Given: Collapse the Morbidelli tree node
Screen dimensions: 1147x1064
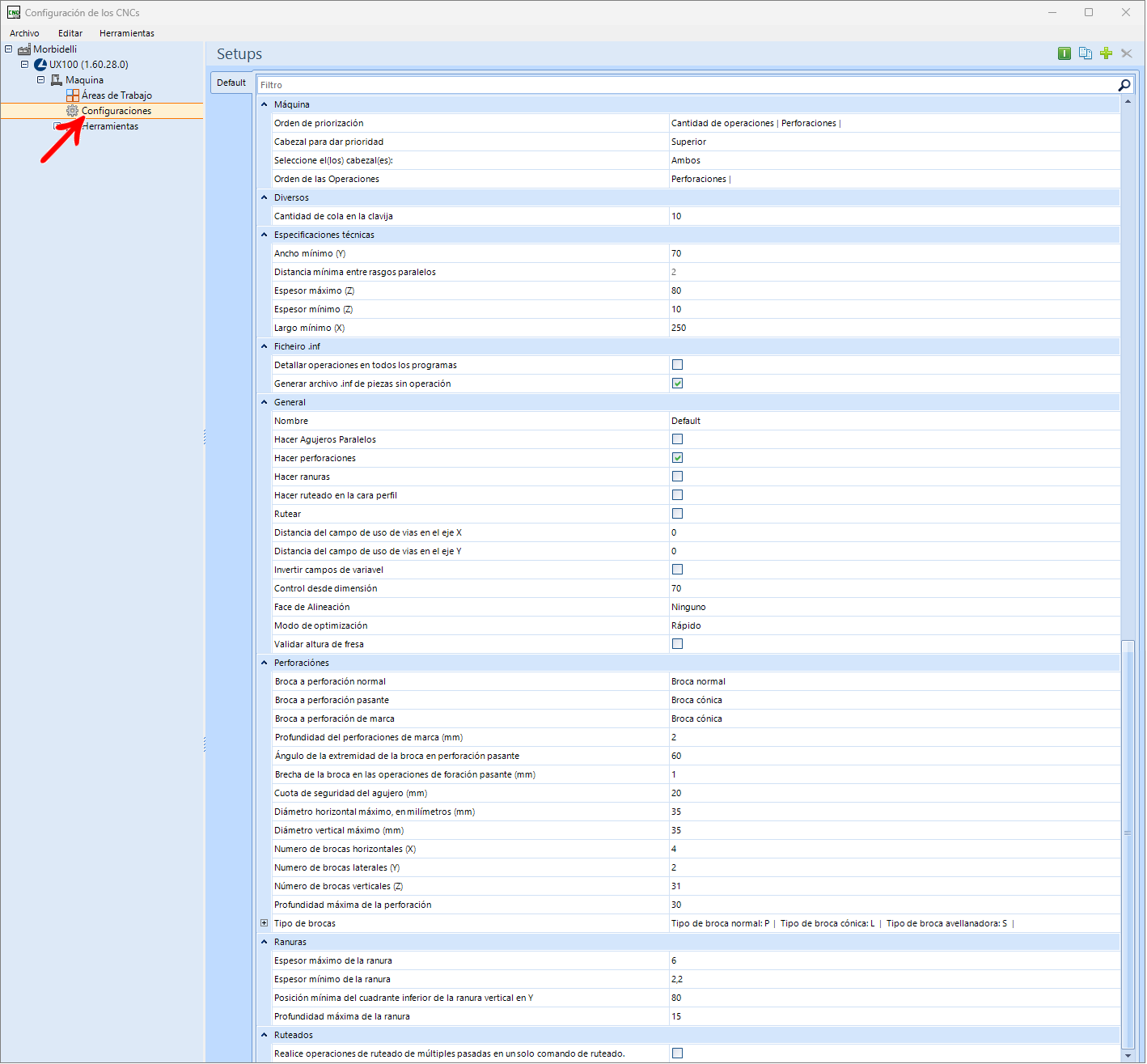Looking at the screenshot, I should coord(8,49).
